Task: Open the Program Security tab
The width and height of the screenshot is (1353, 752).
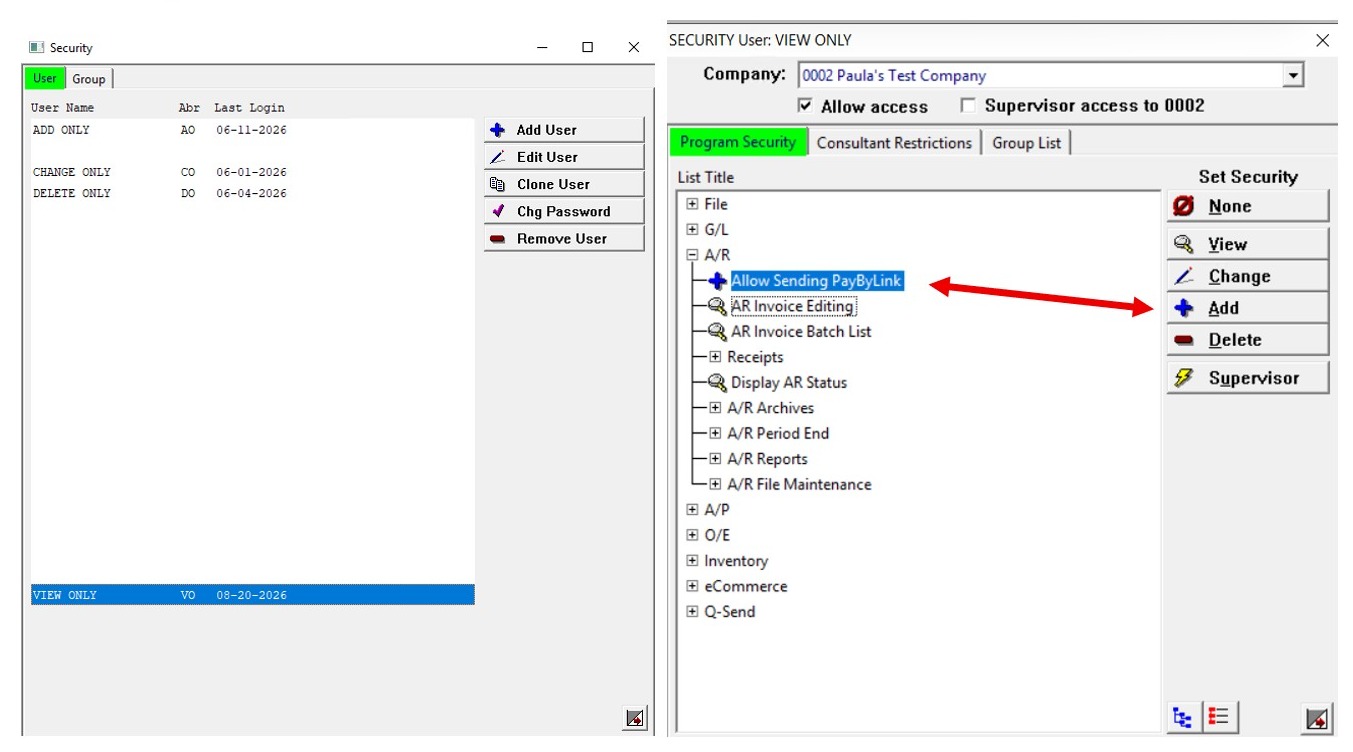Action: click(x=738, y=142)
